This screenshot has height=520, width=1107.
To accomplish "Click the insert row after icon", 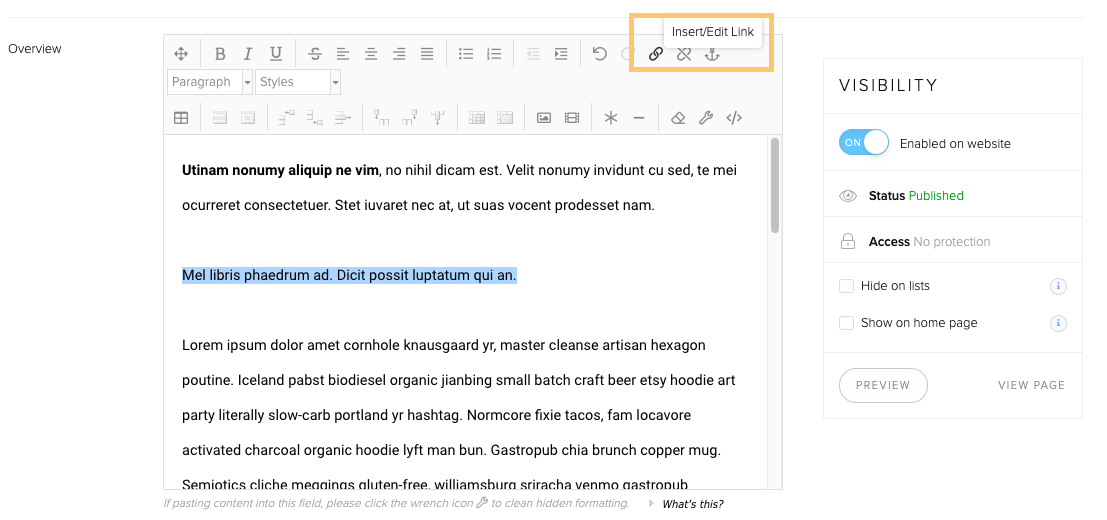I will tap(315, 118).
